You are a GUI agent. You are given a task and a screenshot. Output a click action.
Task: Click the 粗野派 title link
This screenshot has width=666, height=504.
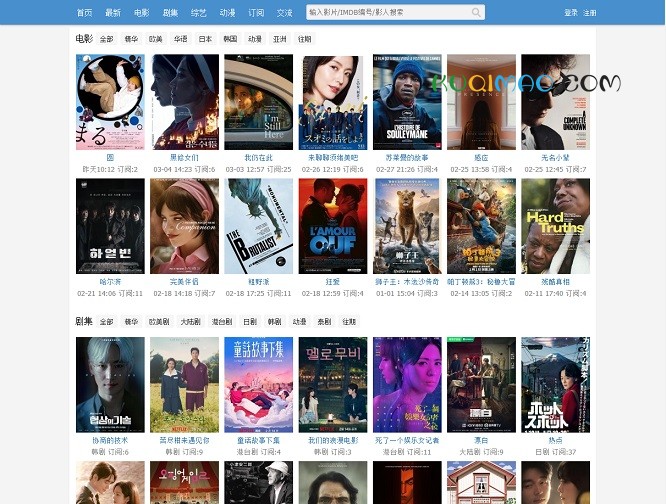259,282
